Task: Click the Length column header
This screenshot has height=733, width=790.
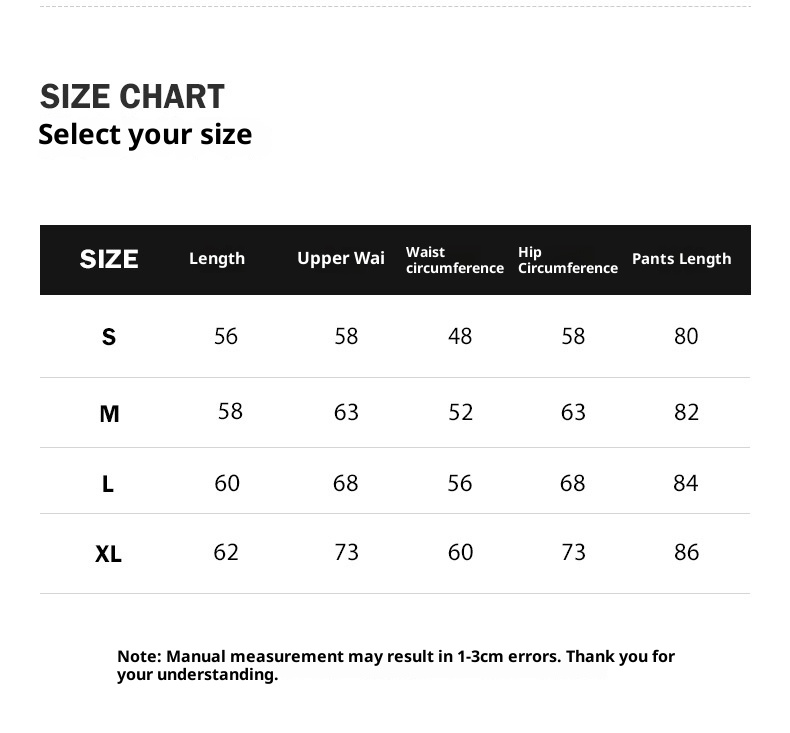Action: click(x=217, y=259)
